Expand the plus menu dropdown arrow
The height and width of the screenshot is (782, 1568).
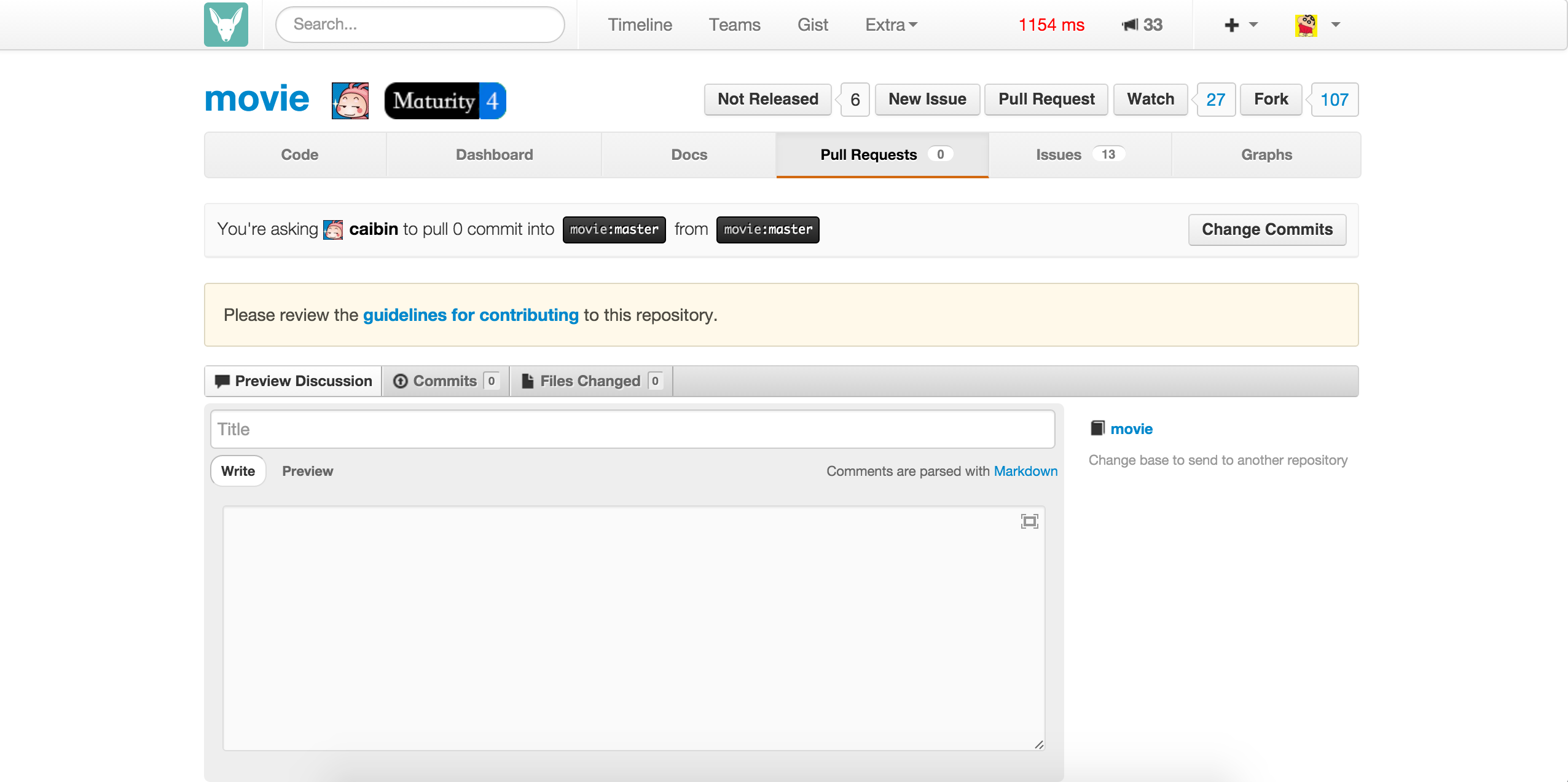(x=1253, y=25)
